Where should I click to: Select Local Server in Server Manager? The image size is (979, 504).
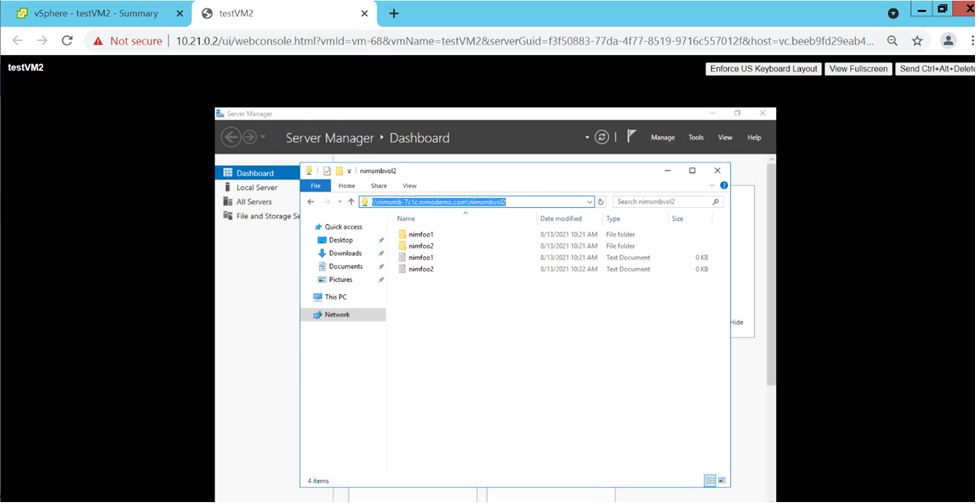point(257,187)
